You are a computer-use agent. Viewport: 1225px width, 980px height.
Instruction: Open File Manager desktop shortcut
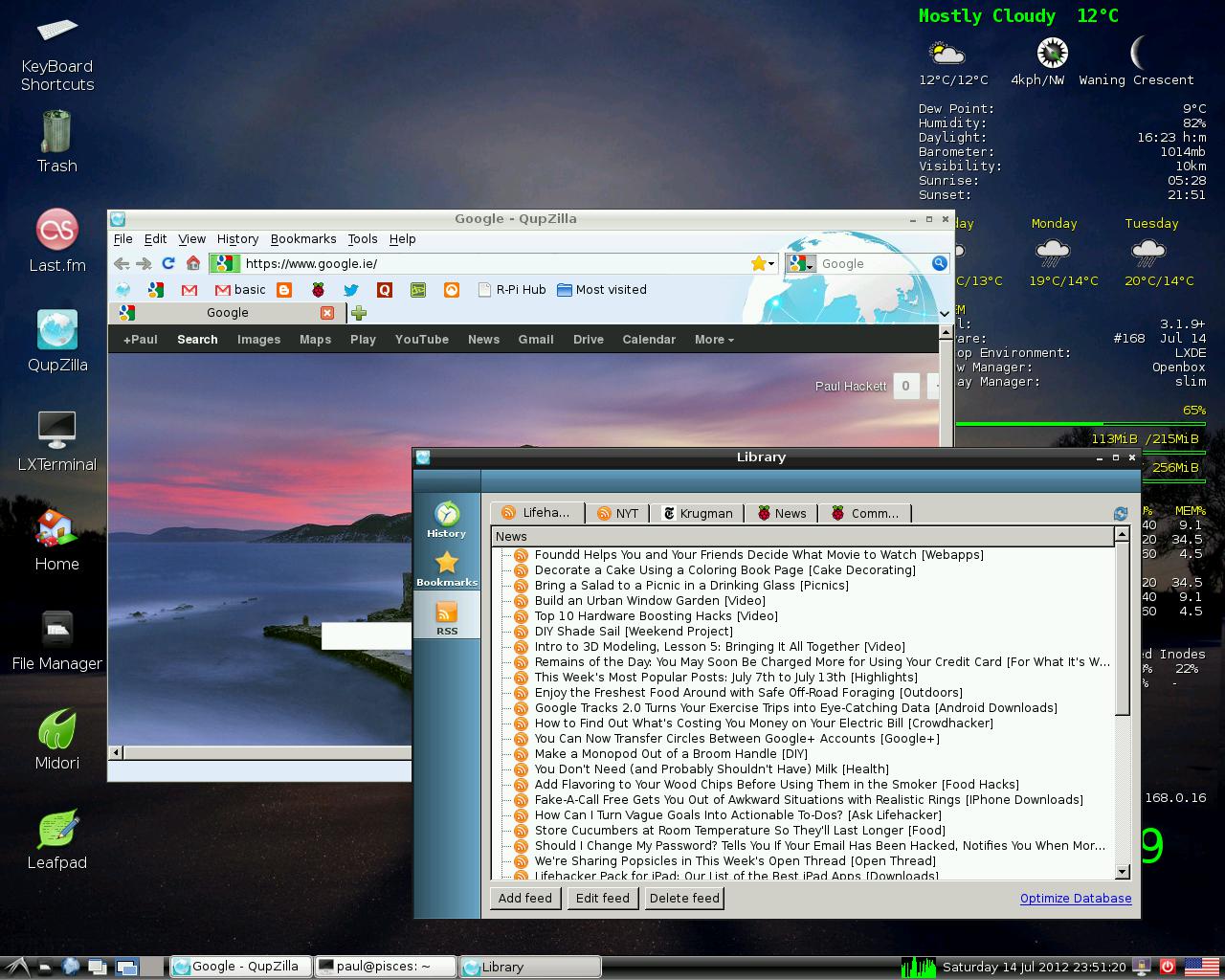click(57, 639)
